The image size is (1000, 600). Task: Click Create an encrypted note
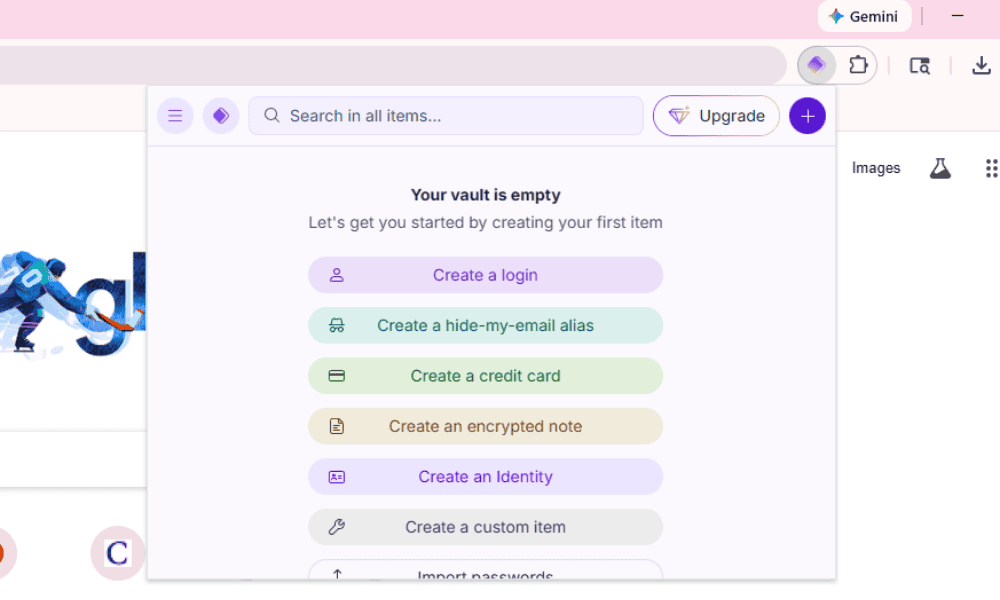tap(485, 426)
